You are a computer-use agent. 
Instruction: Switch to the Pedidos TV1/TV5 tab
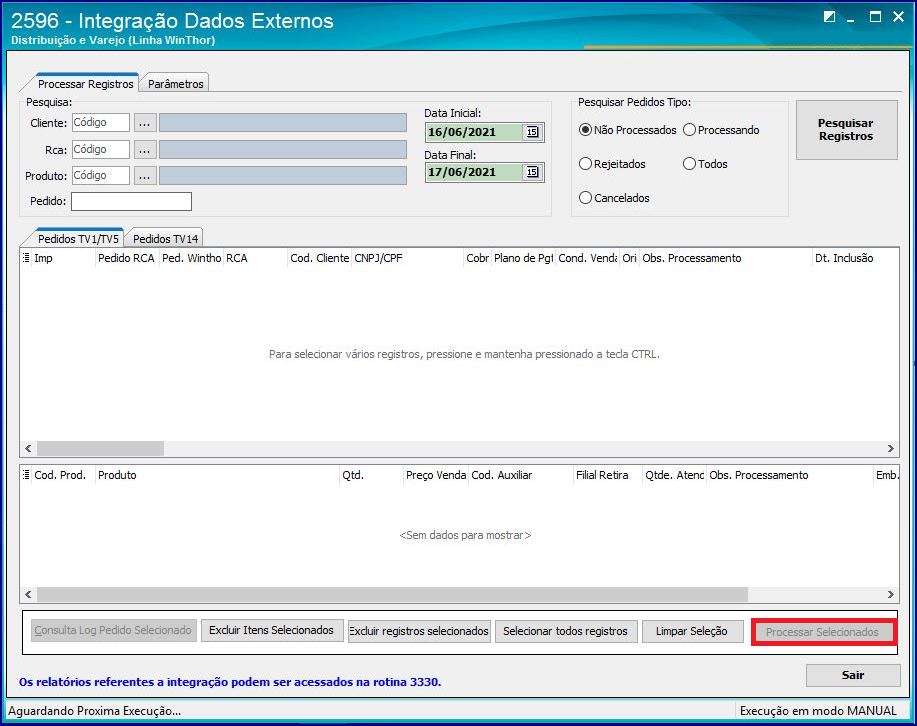[78, 238]
